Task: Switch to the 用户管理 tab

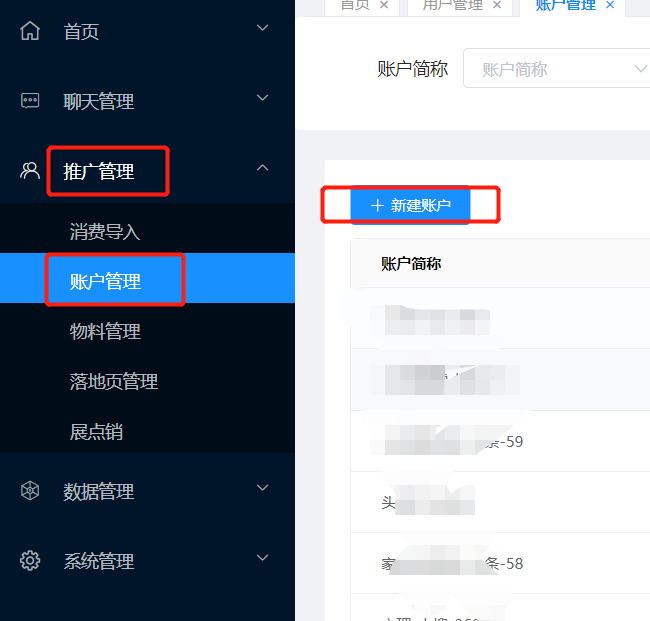Action: coord(452,5)
